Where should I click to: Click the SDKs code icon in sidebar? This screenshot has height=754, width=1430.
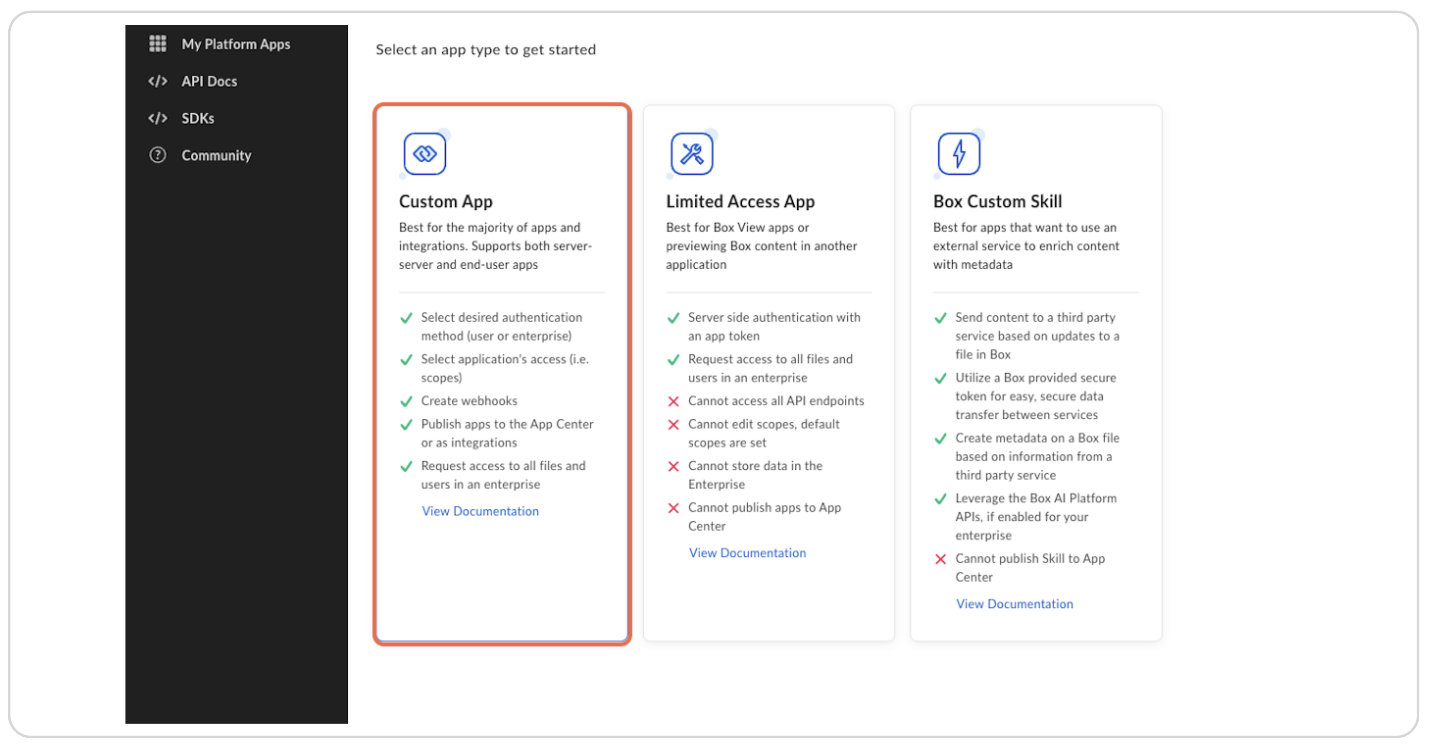pyautogui.click(x=158, y=118)
